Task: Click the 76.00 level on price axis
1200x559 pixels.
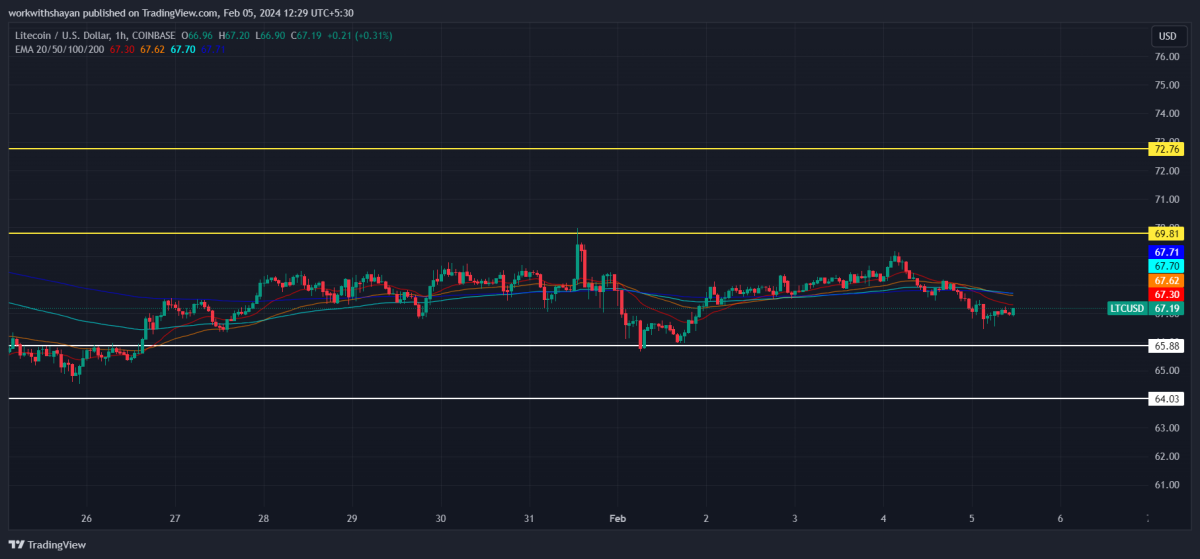Action: point(1166,57)
